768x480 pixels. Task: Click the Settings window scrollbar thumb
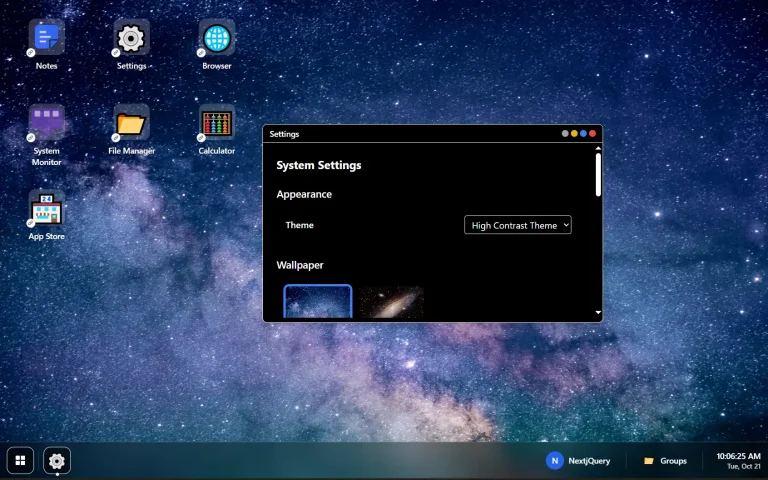click(x=598, y=175)
